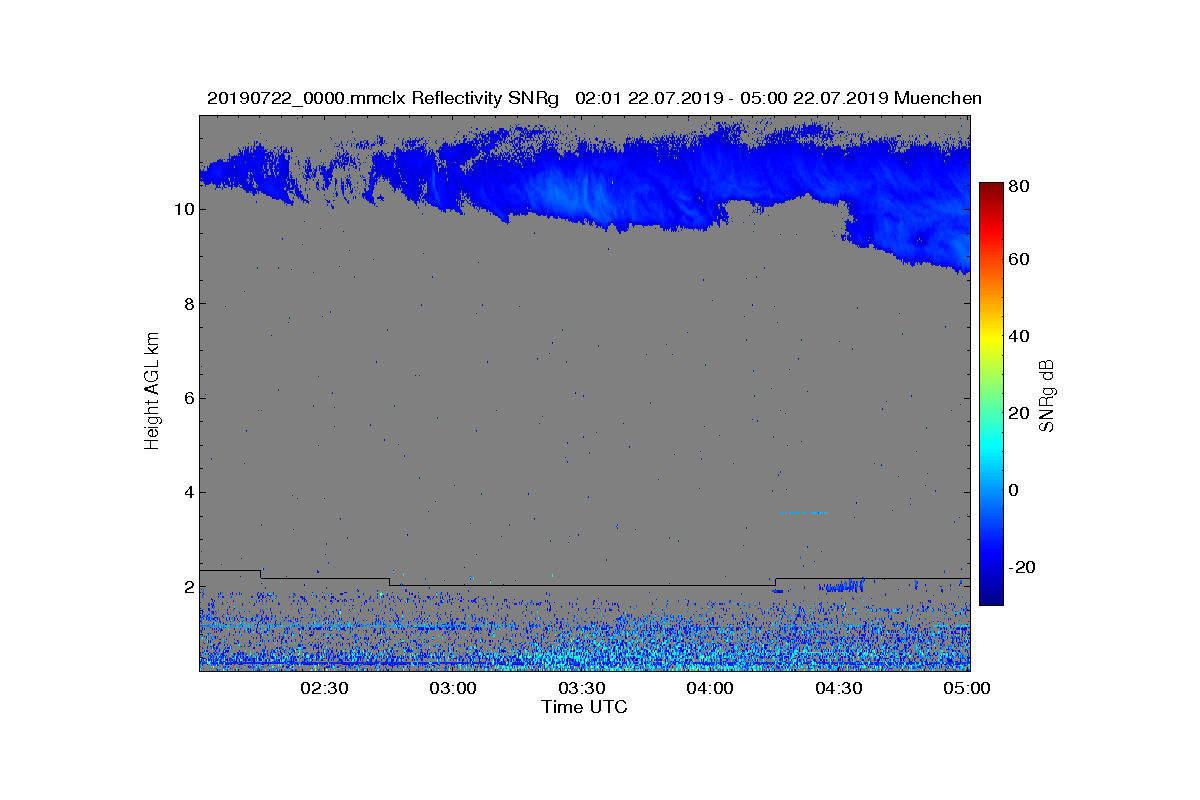Click the dark red top of colorbar
The image size is (1200, 800).
[x=991, y=190]
